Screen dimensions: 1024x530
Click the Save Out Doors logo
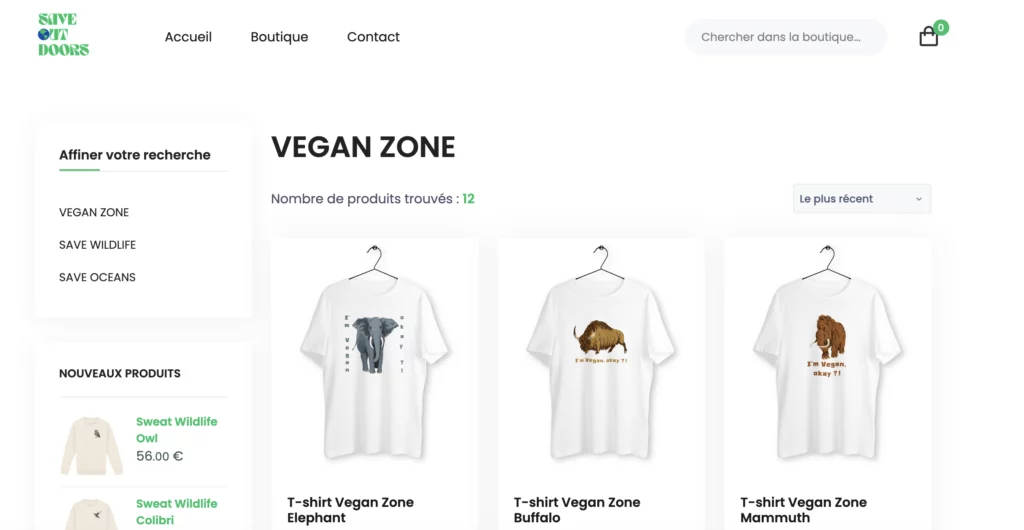(63, 35)
